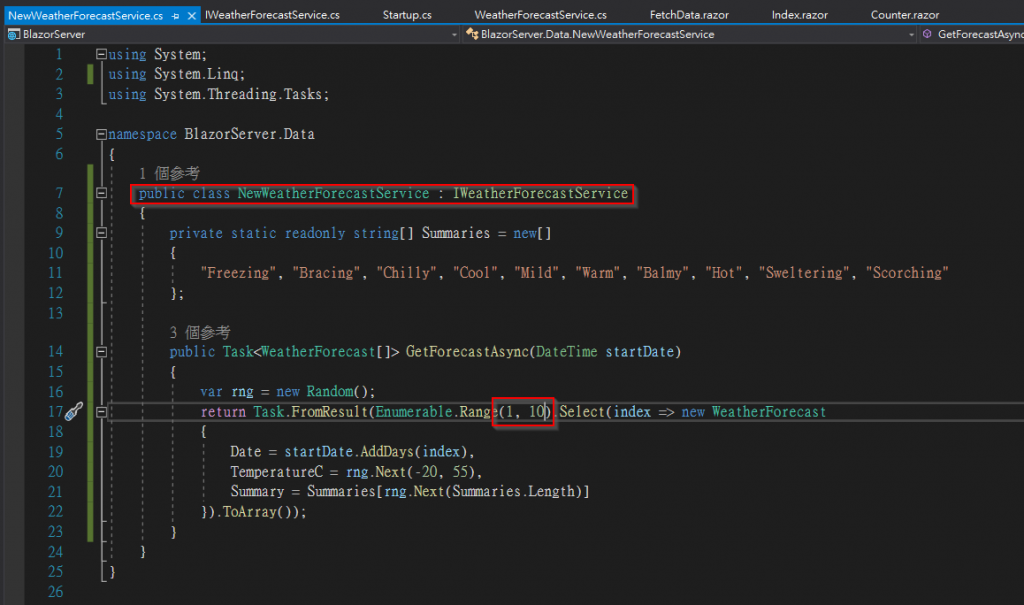1024x605 pixels.
Task: Collapse the namespace BlazorServer.Data block
Action: 101,134
